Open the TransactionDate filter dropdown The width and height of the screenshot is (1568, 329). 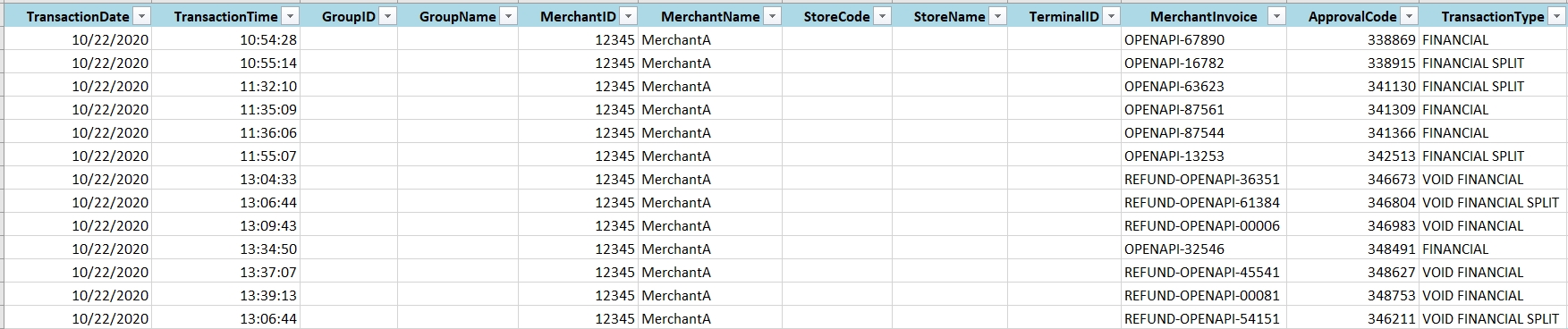coord(141,17)
